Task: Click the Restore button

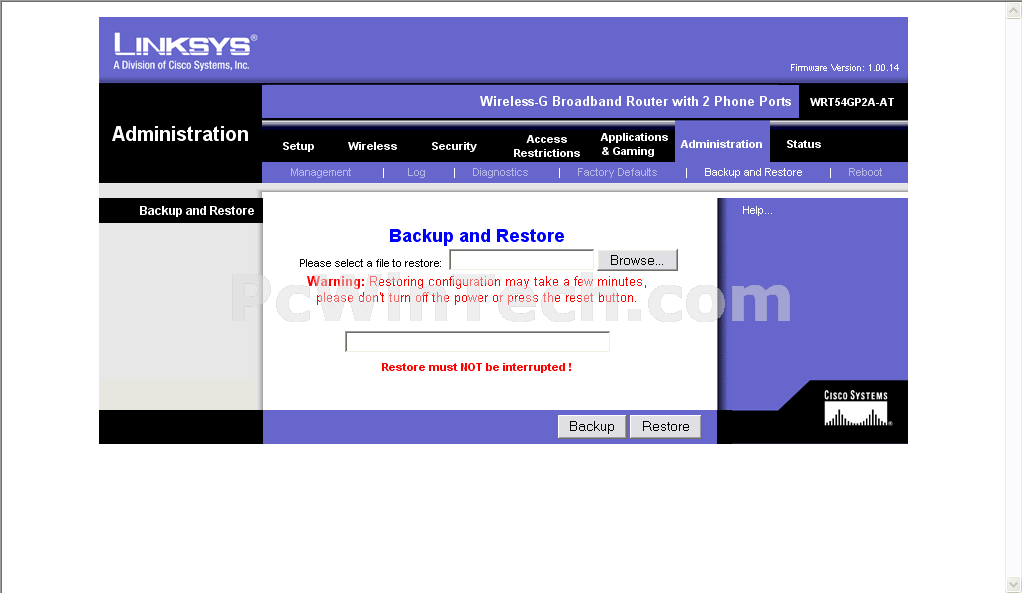Action: click(x=665, y=426)
